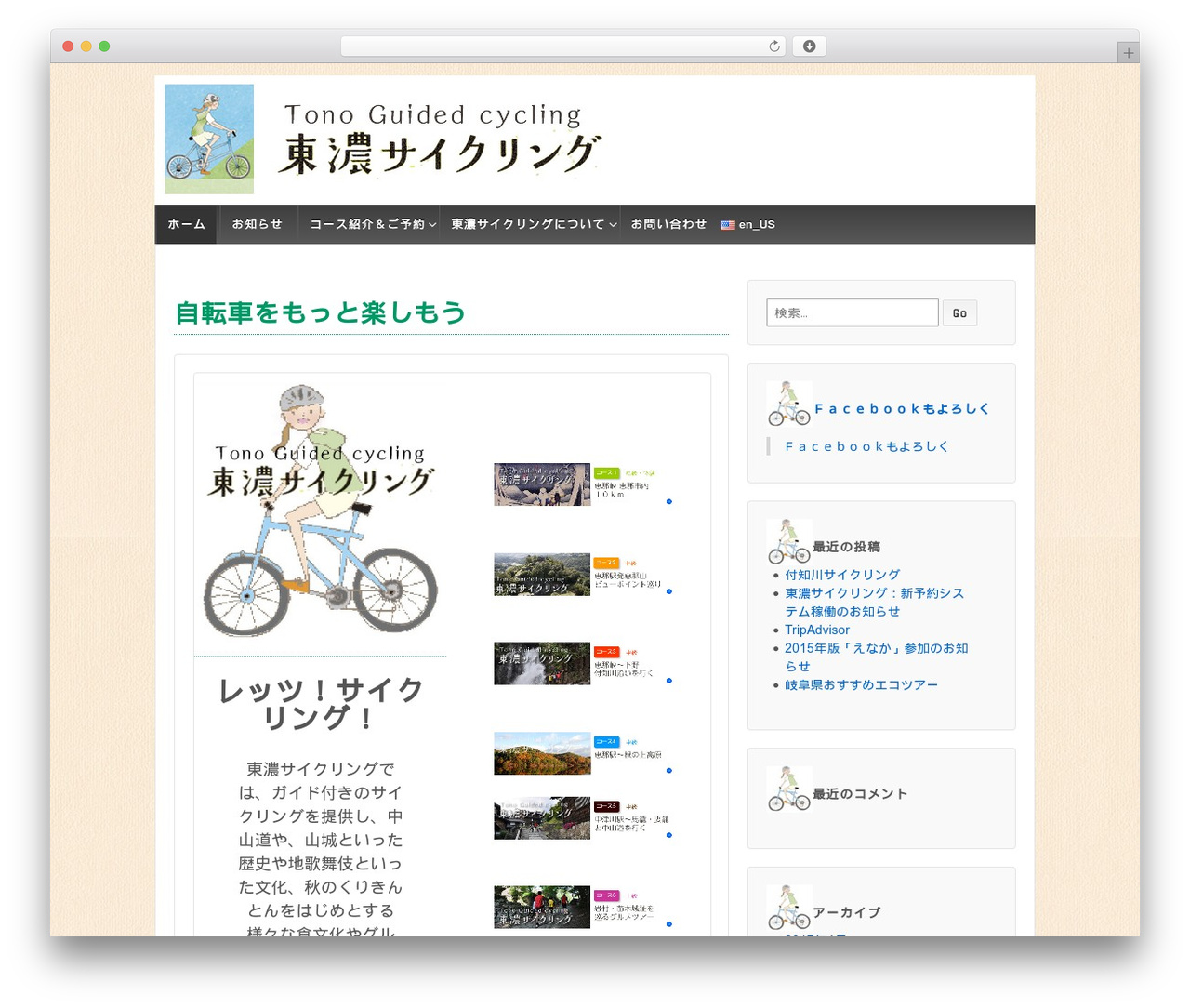This screenshot has height=1008, width=1190.
Task: Click the 検索 search input field
Action: (x=853, y=312)
